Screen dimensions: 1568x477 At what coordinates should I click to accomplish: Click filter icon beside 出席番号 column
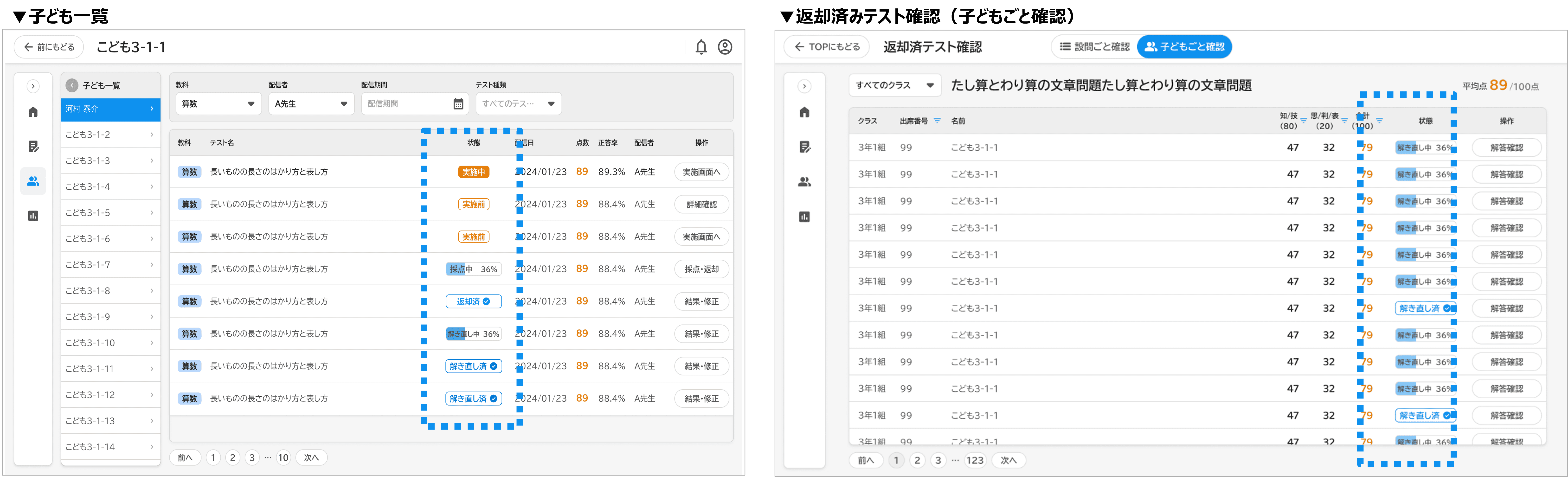point(937,121)
